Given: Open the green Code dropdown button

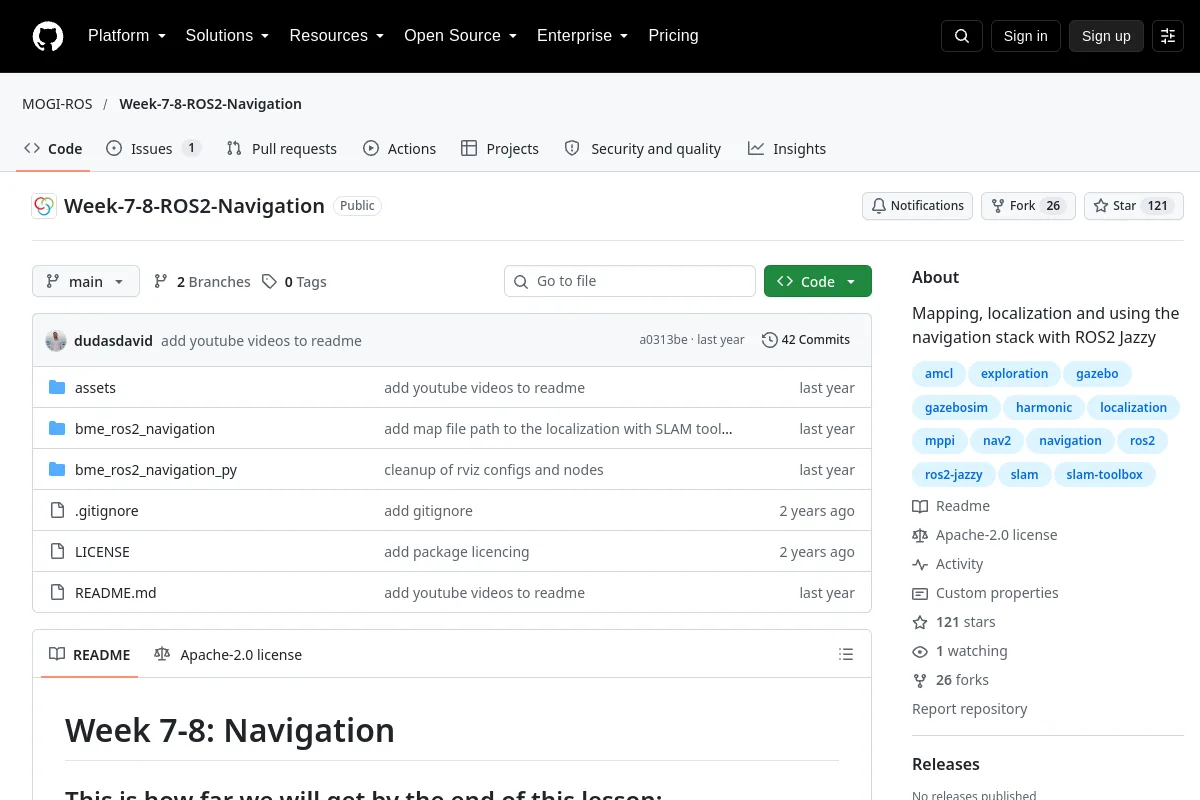Looking at the screenshot, I should (x=817, y=282).
